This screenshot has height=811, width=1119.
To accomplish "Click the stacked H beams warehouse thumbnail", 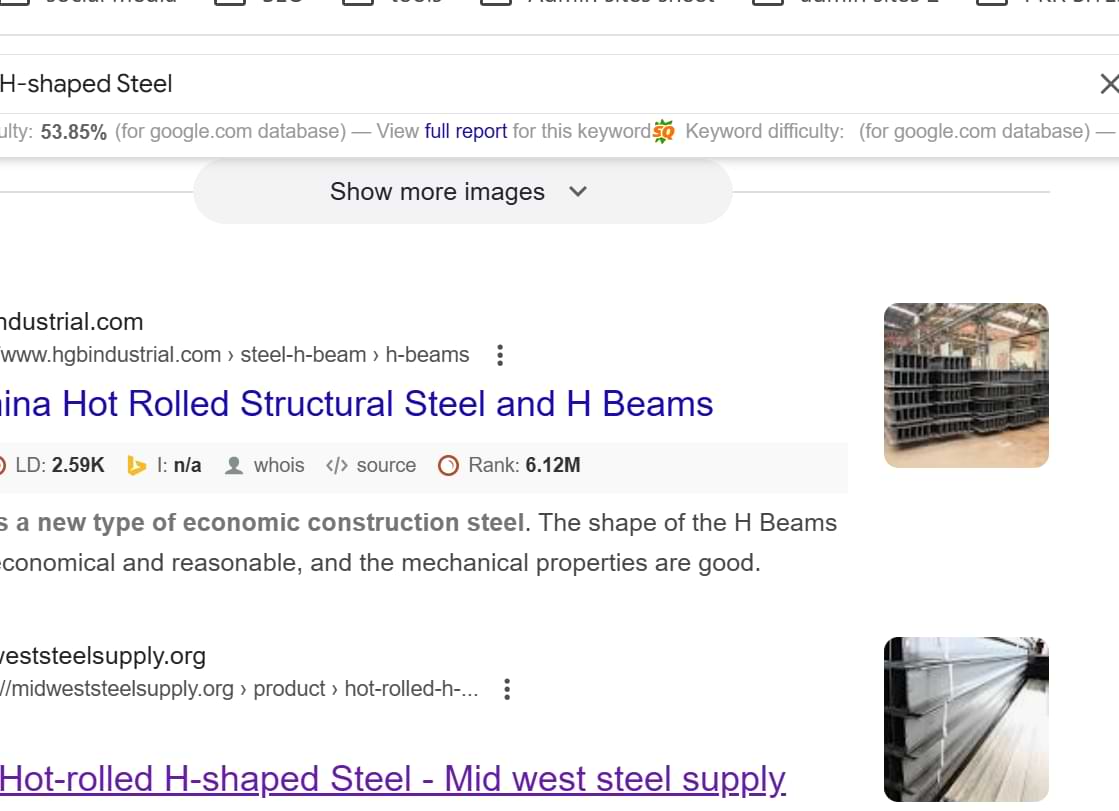I will click(x=966, y=385).
